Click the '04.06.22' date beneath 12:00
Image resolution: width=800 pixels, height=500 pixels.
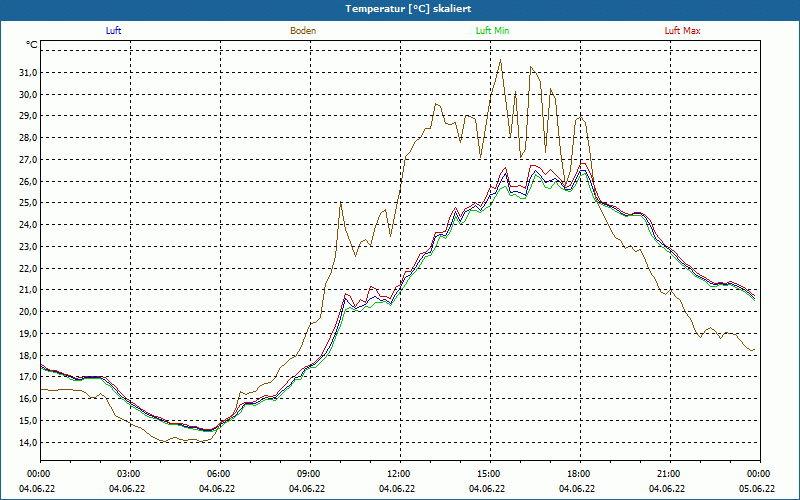click(x=397, y=489)
